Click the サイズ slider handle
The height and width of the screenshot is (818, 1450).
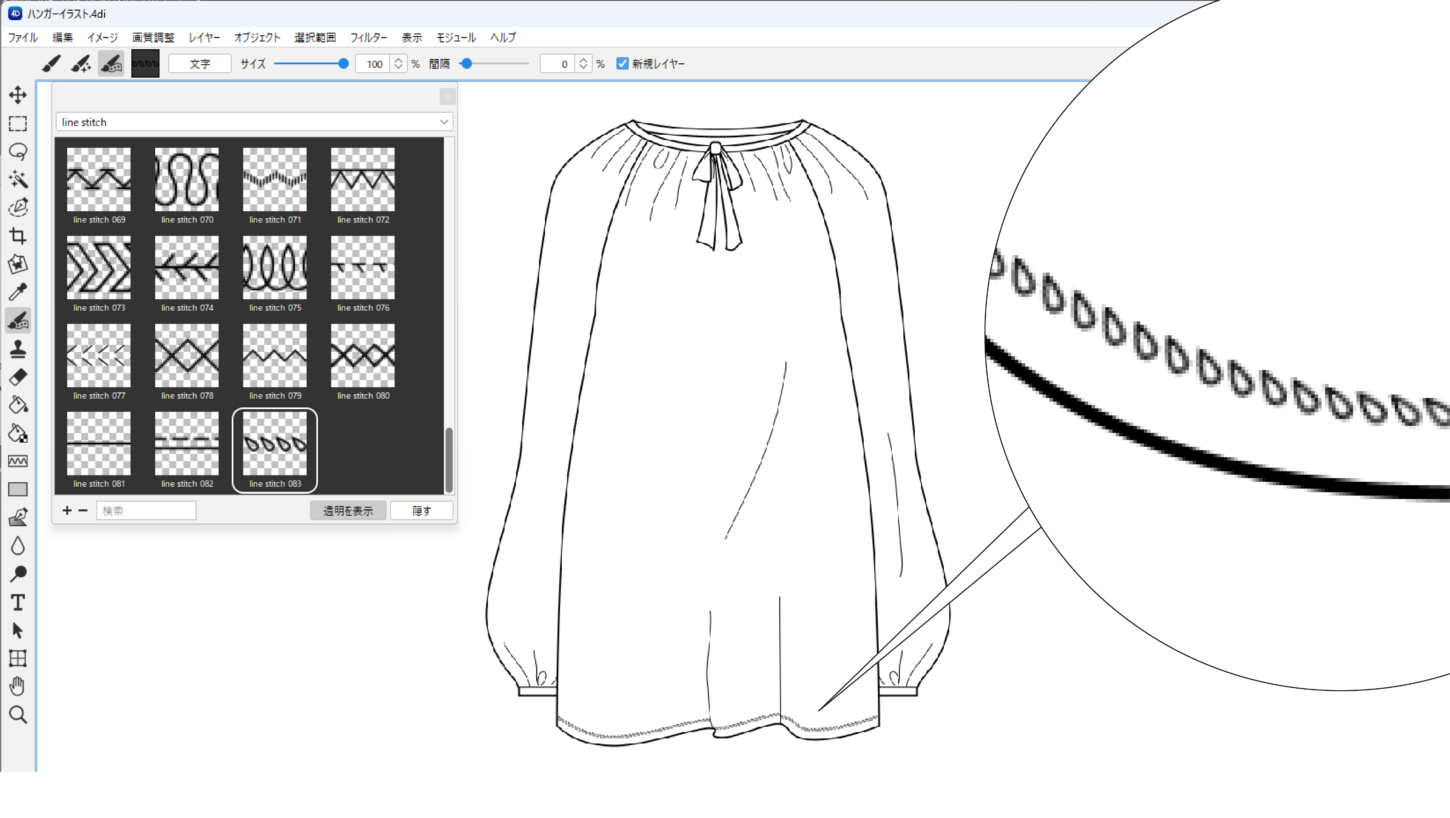coord(344,64)
